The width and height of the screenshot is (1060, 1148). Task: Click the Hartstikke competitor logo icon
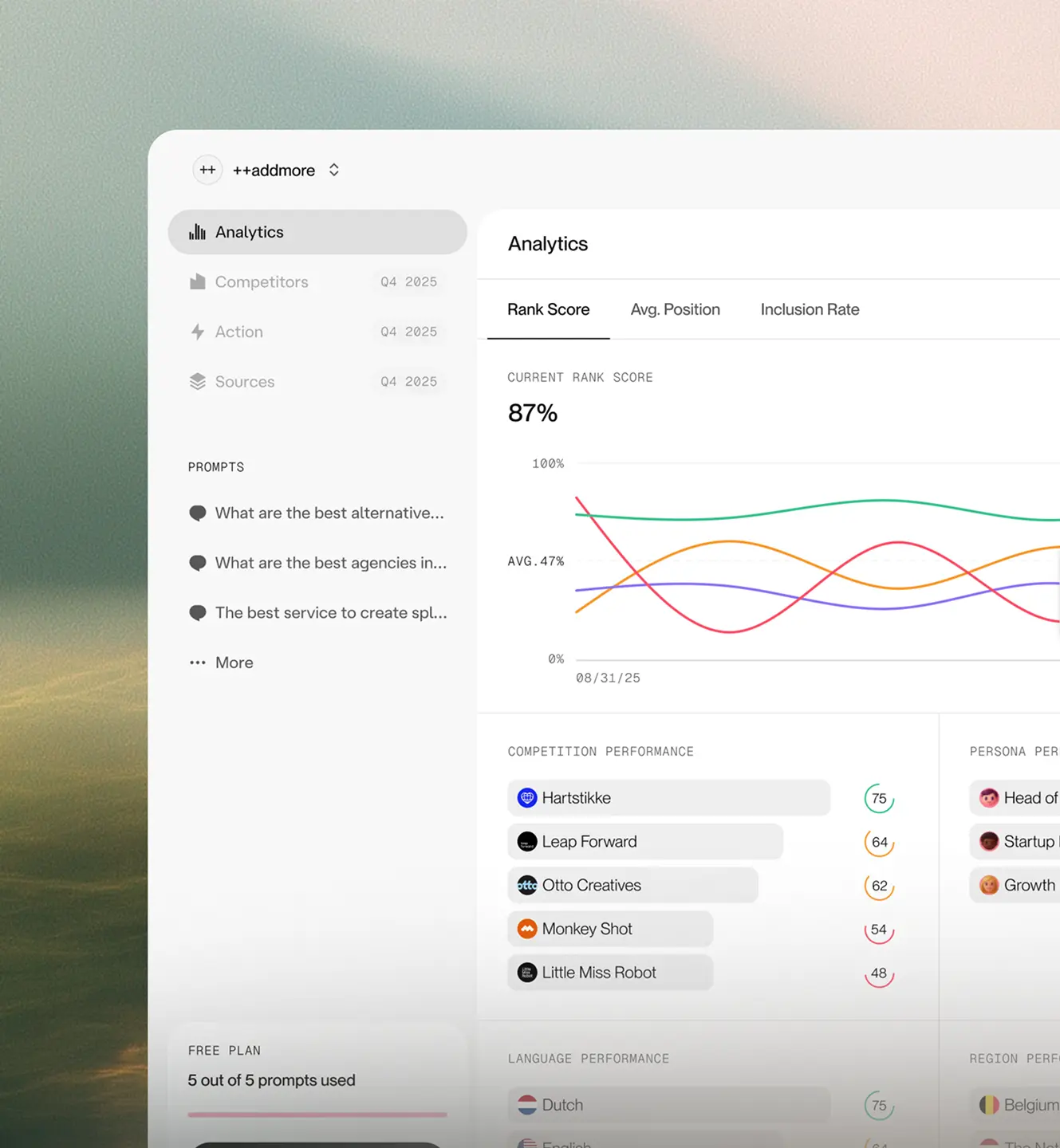point(527,798)
